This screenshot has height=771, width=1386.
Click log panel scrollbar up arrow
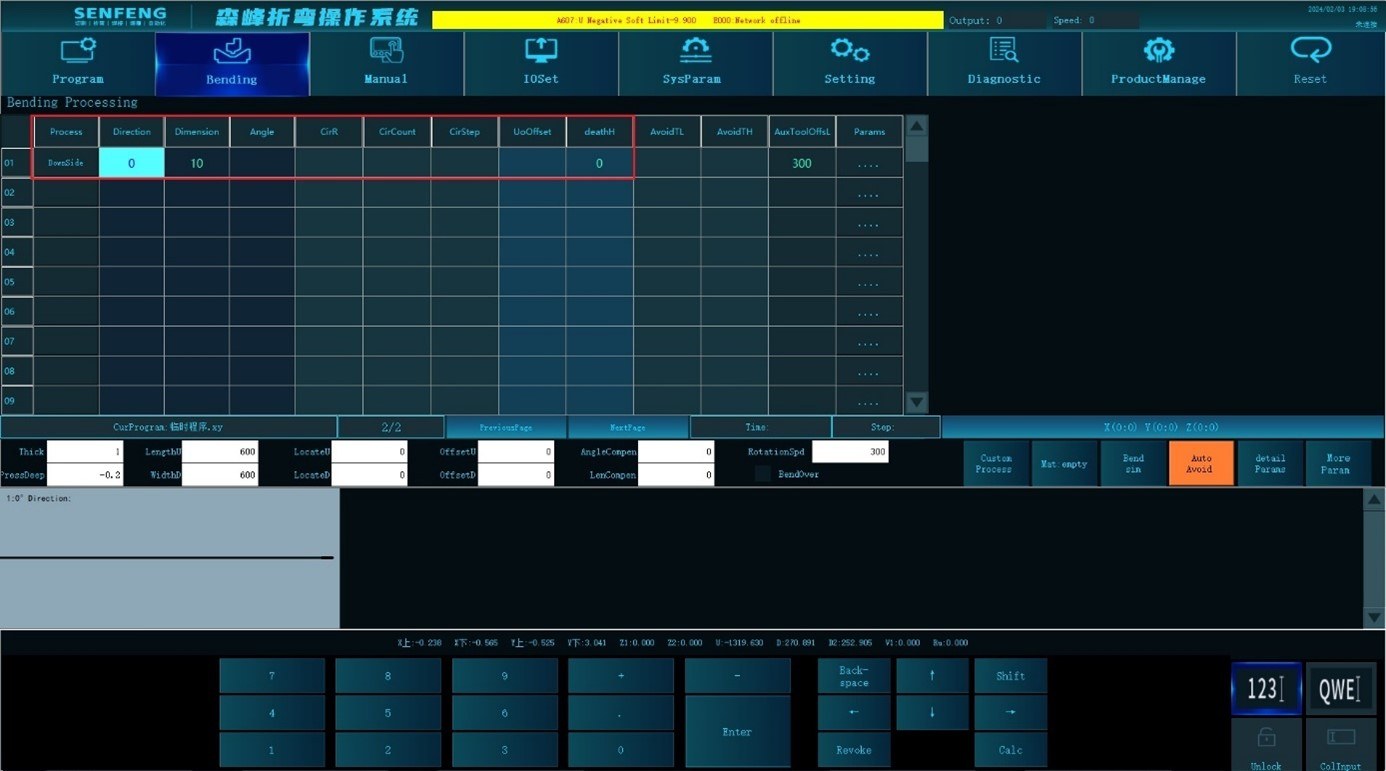coord(1374,499)
